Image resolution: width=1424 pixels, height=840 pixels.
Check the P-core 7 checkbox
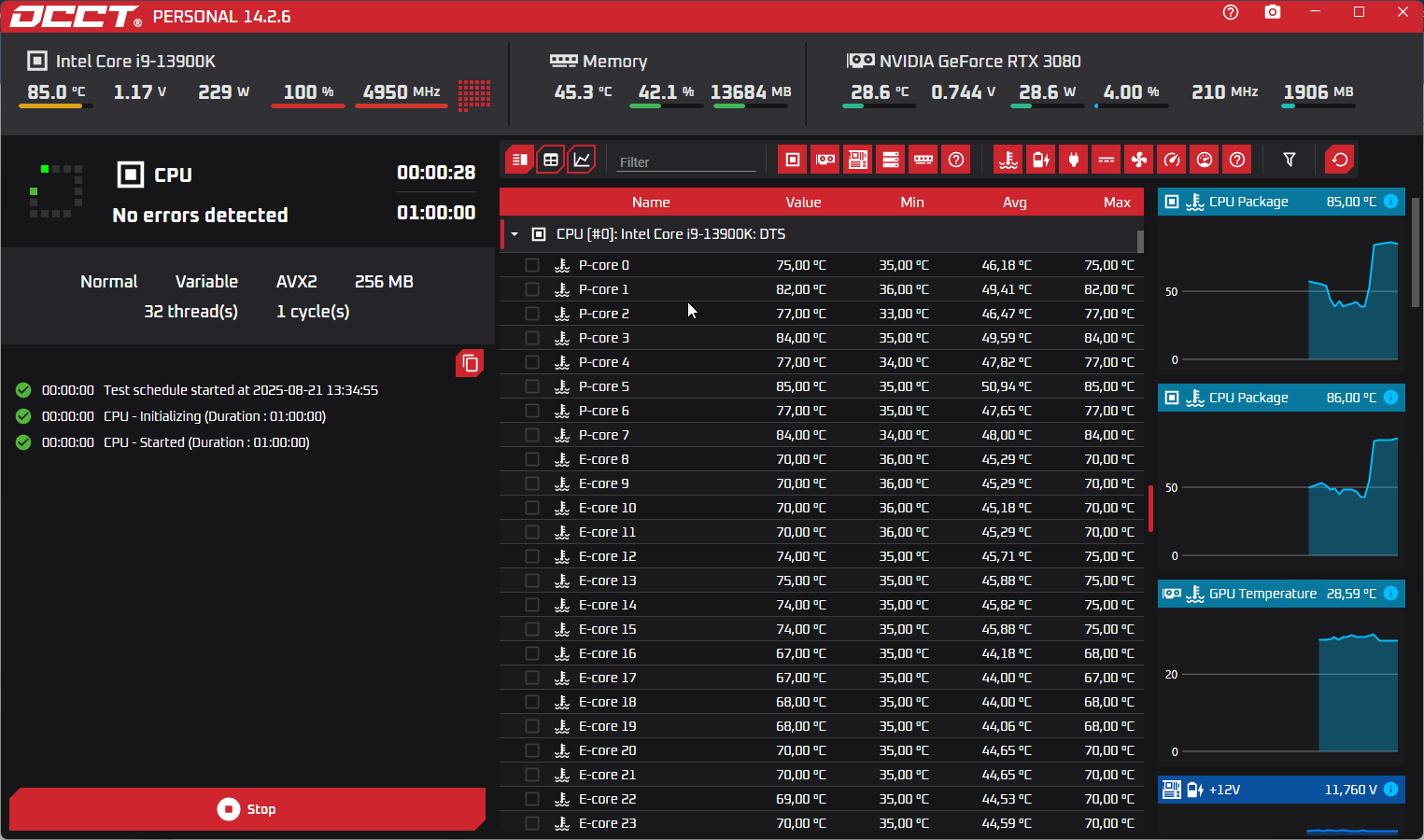532,435
